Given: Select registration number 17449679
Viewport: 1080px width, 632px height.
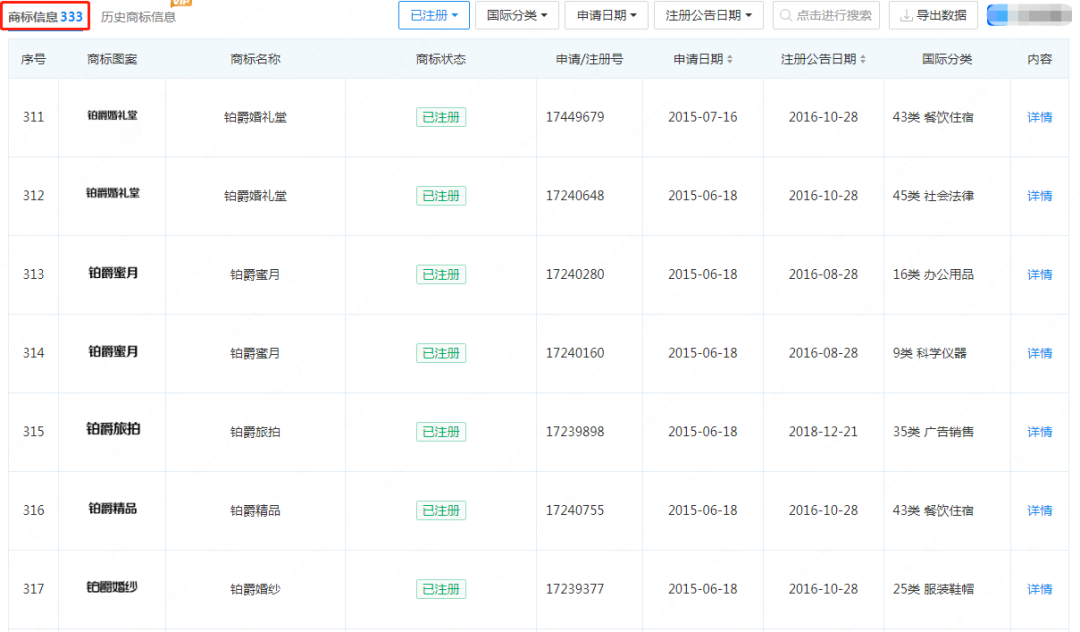Looking at the screenshot, I should [x=575, y=117].
